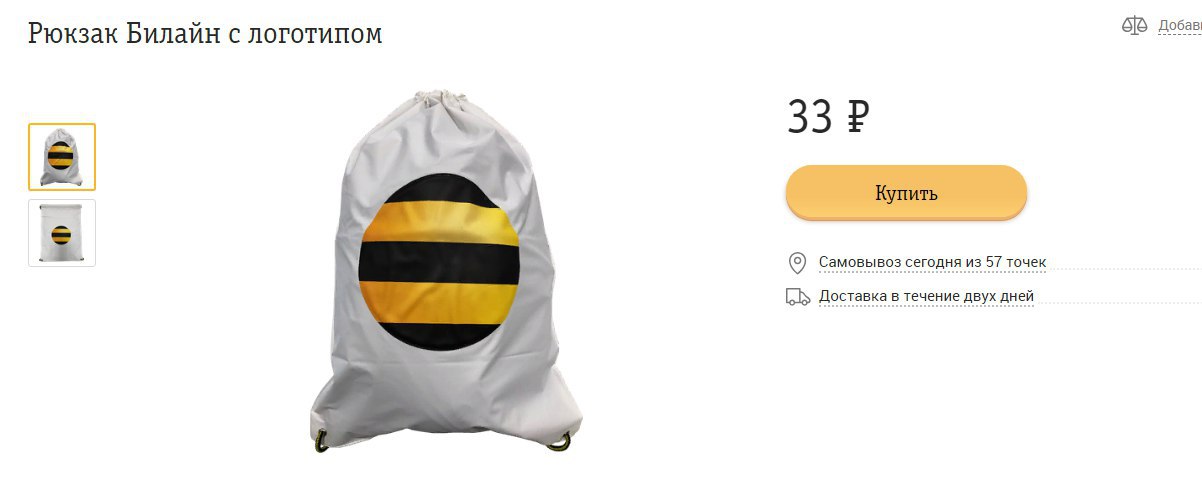
Task: Open "Доставка в течение двух дней" link
Action: [926, 296]
